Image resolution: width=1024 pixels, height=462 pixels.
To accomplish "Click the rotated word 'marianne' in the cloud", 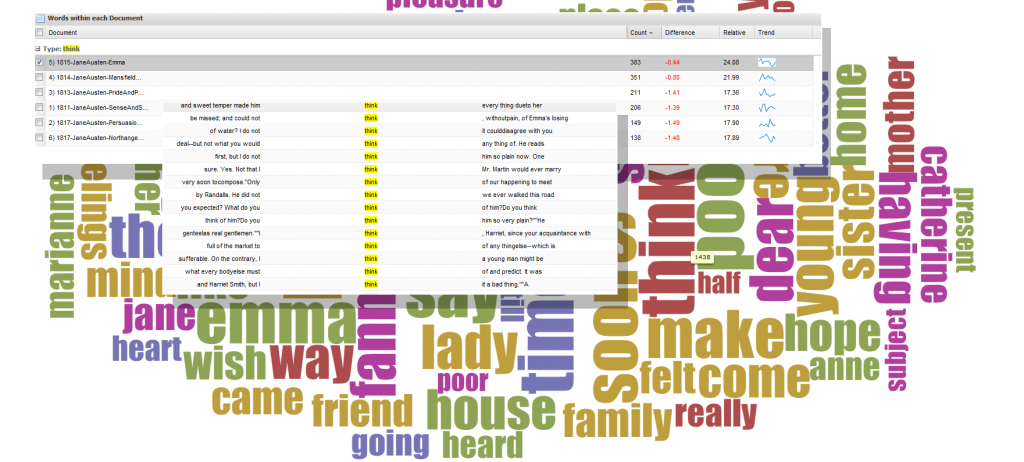I will pos(62,246).
